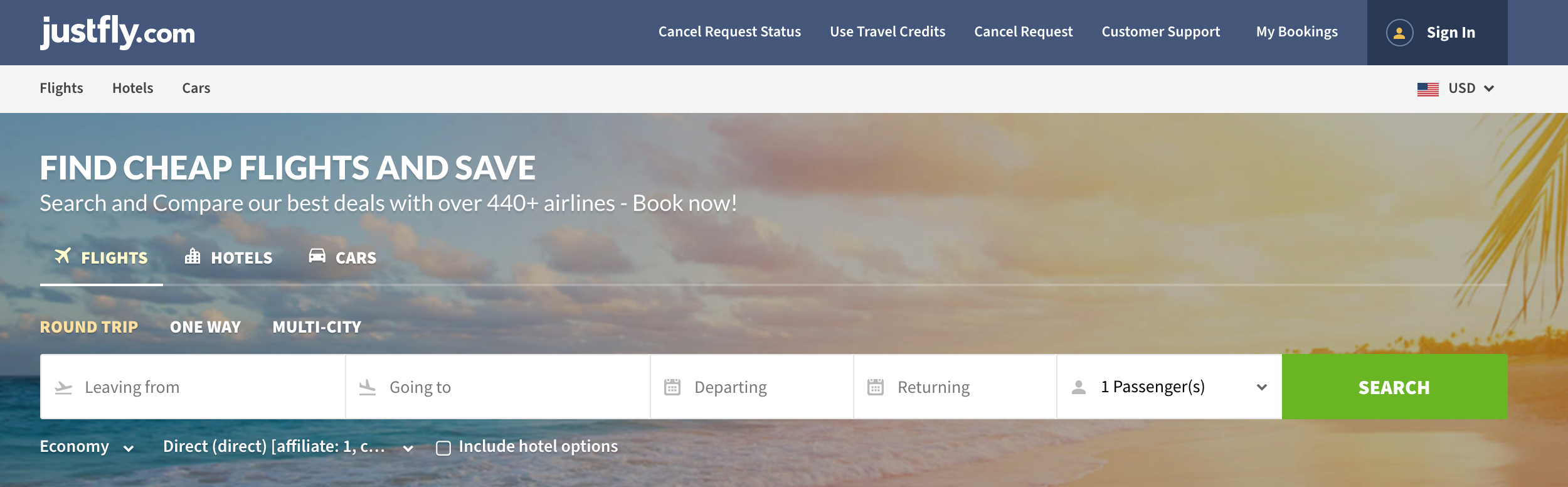Click the building icon beside Hotels
Screen dimensions: 1568x487
193,256
